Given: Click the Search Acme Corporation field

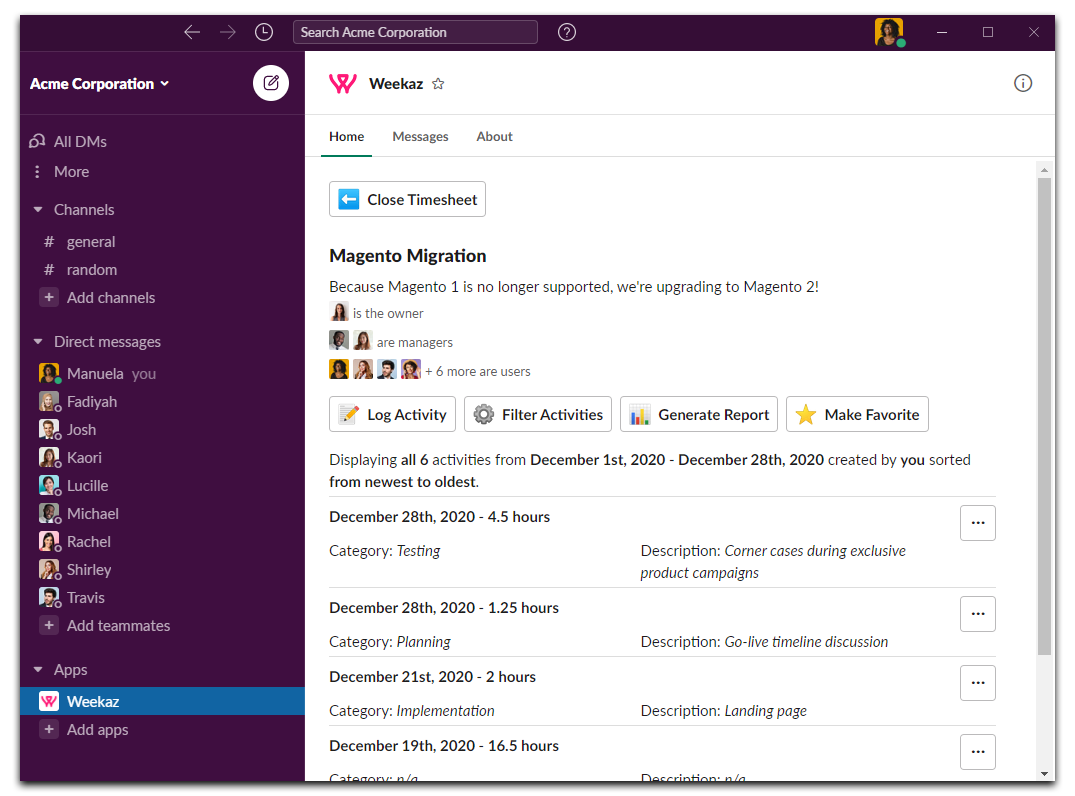Looking at the screenshot, I should pos(415,32).
